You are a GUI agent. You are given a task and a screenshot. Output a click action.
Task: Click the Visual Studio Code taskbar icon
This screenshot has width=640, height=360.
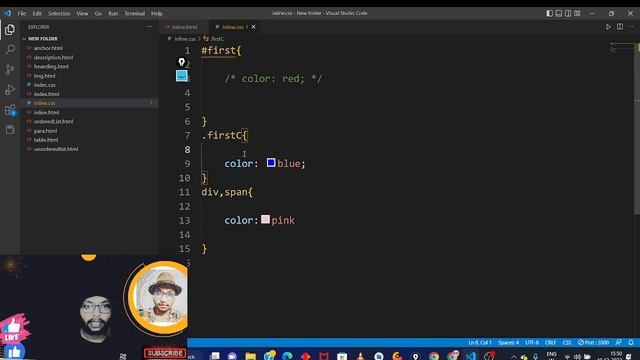(x=471, y=356)
